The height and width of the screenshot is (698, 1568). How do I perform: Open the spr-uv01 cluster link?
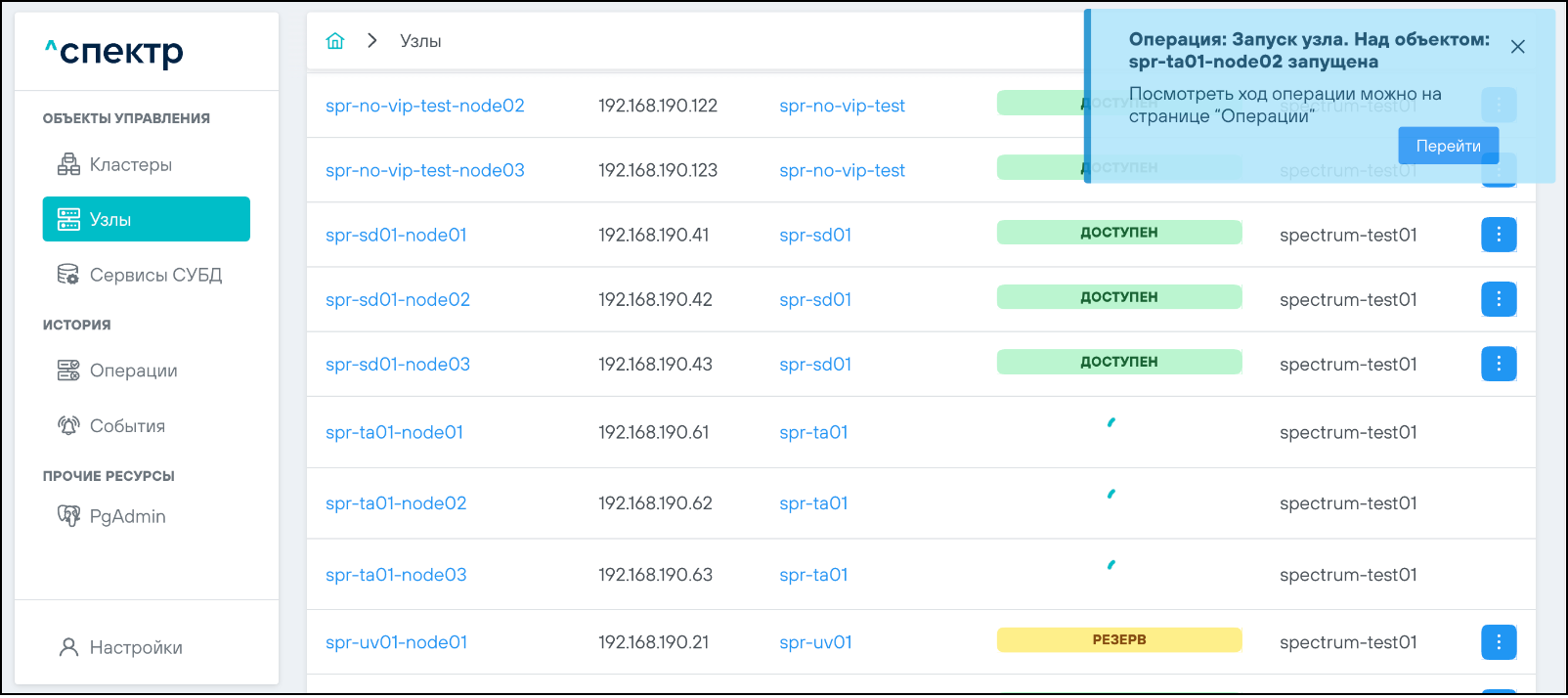coord(815,642)
